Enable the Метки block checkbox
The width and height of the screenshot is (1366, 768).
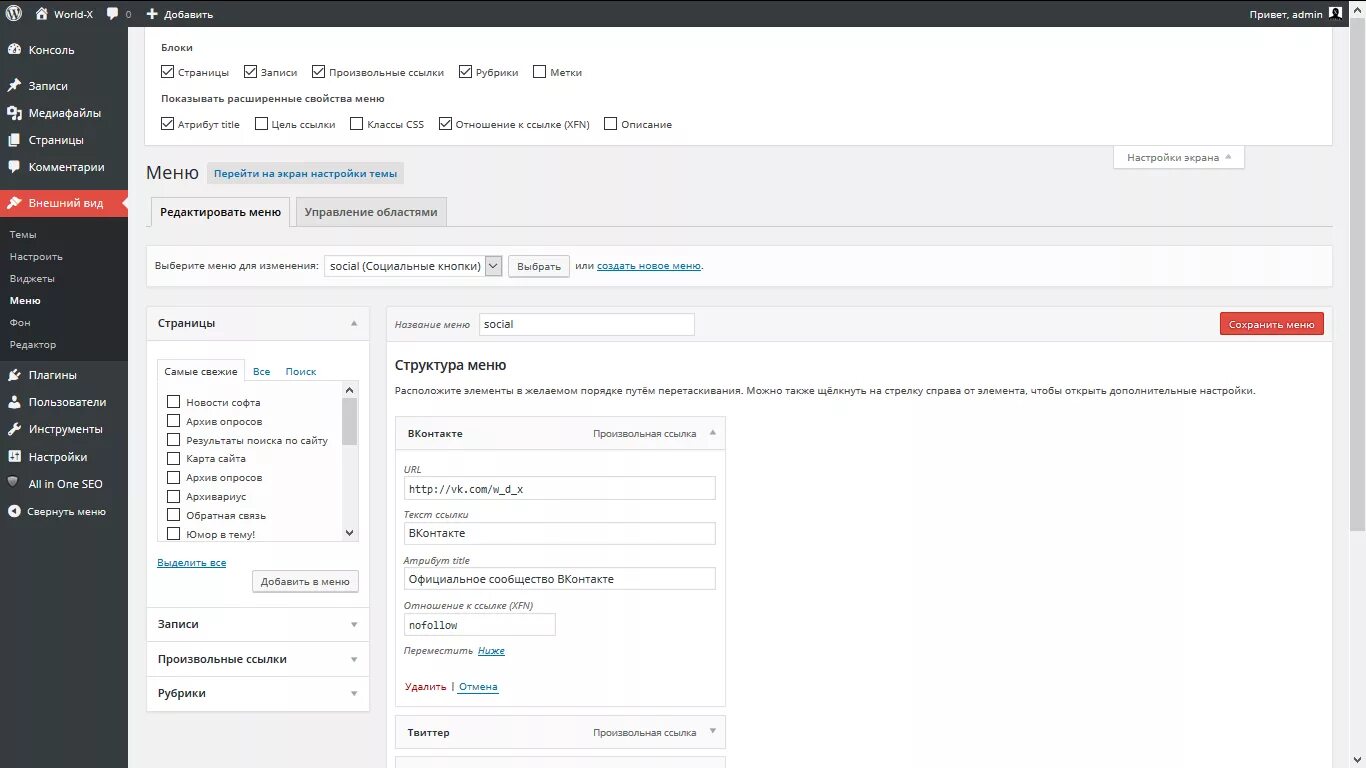[540, 72]
